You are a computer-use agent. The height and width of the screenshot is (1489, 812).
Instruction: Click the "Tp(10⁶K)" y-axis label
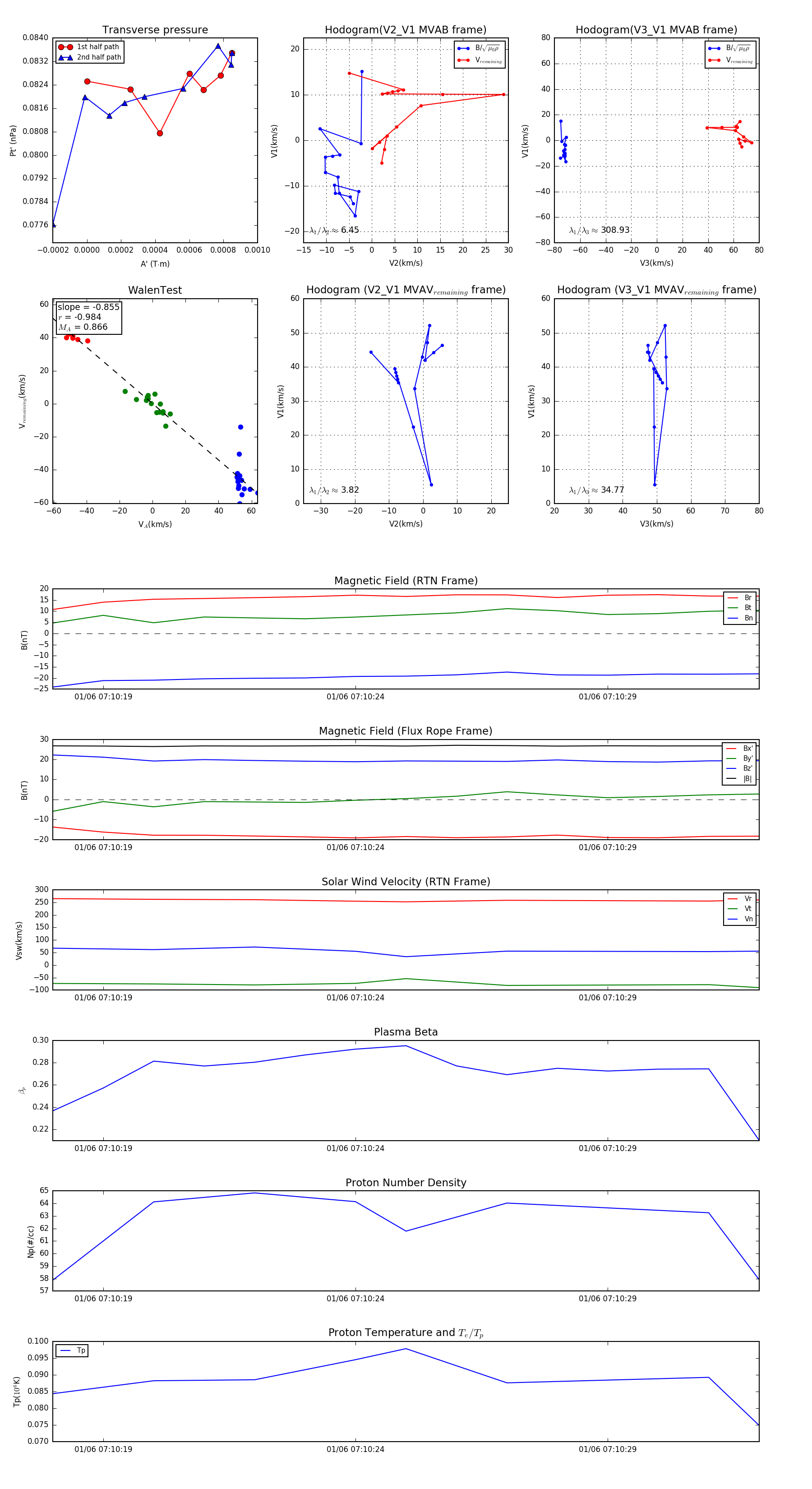tap(17, 1392)
